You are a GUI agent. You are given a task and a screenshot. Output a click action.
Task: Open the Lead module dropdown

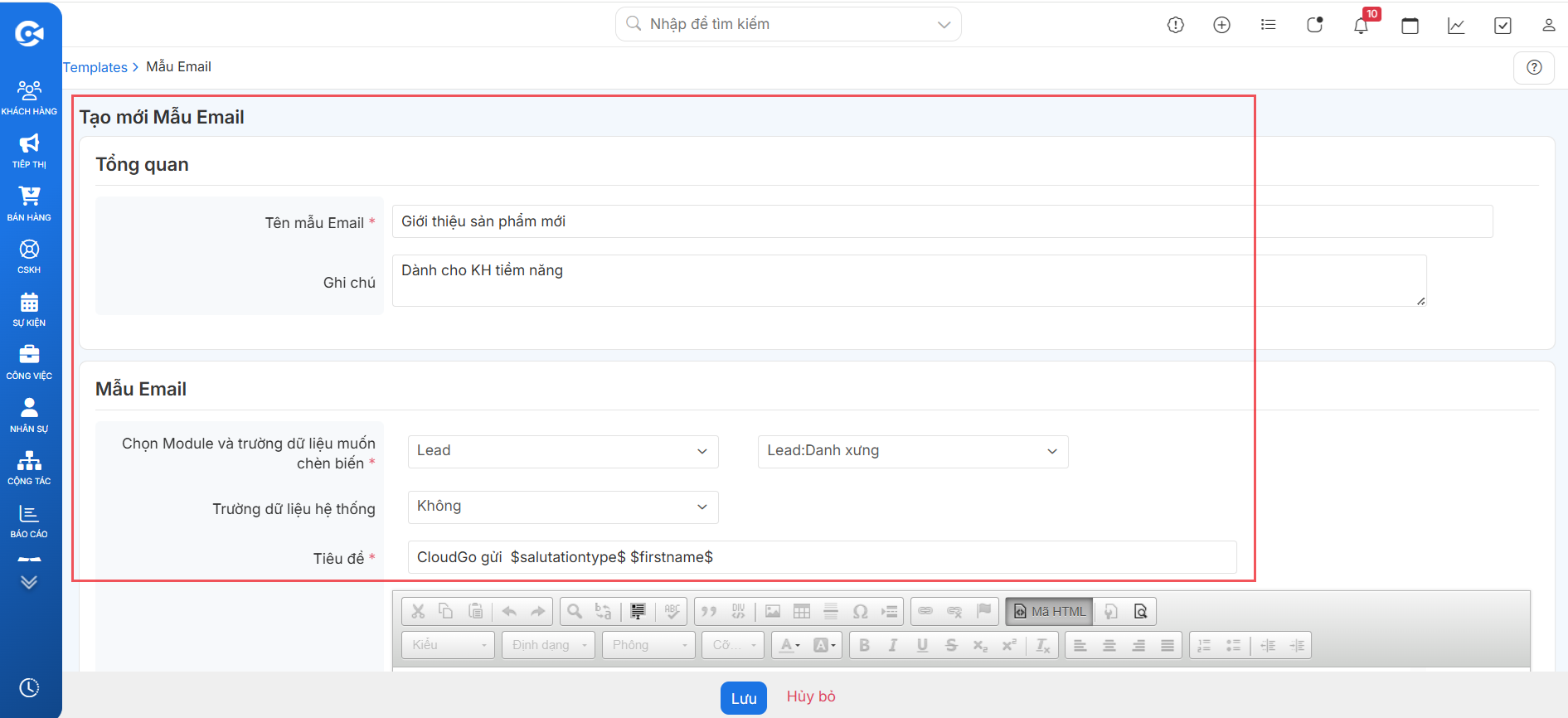pyautogui.click(x=563, y=451)
